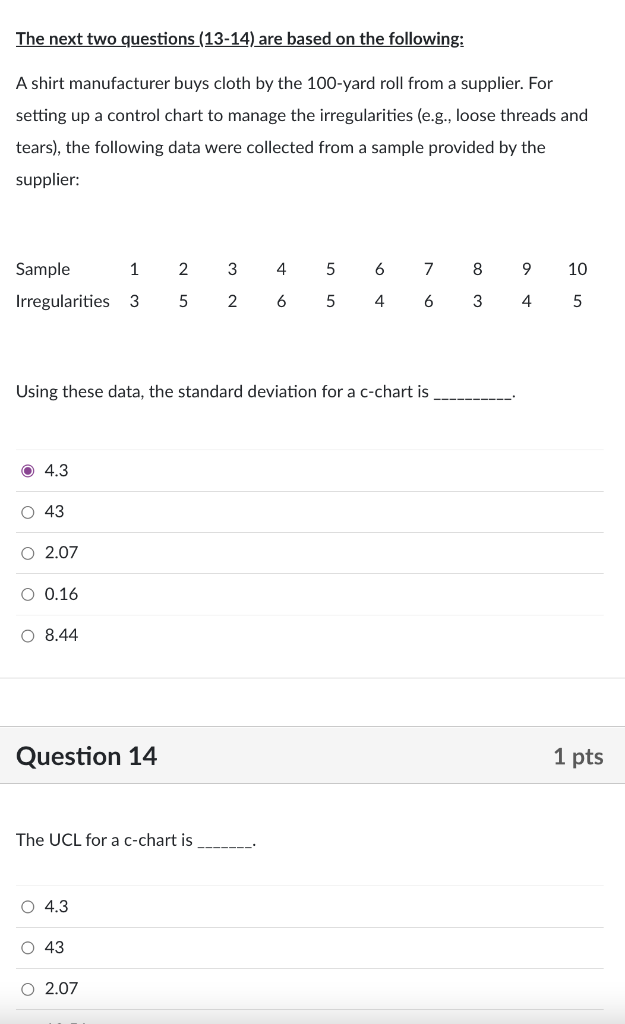Click the Irregularities row label
The image size is (625, 1024).
pos(62,300)
